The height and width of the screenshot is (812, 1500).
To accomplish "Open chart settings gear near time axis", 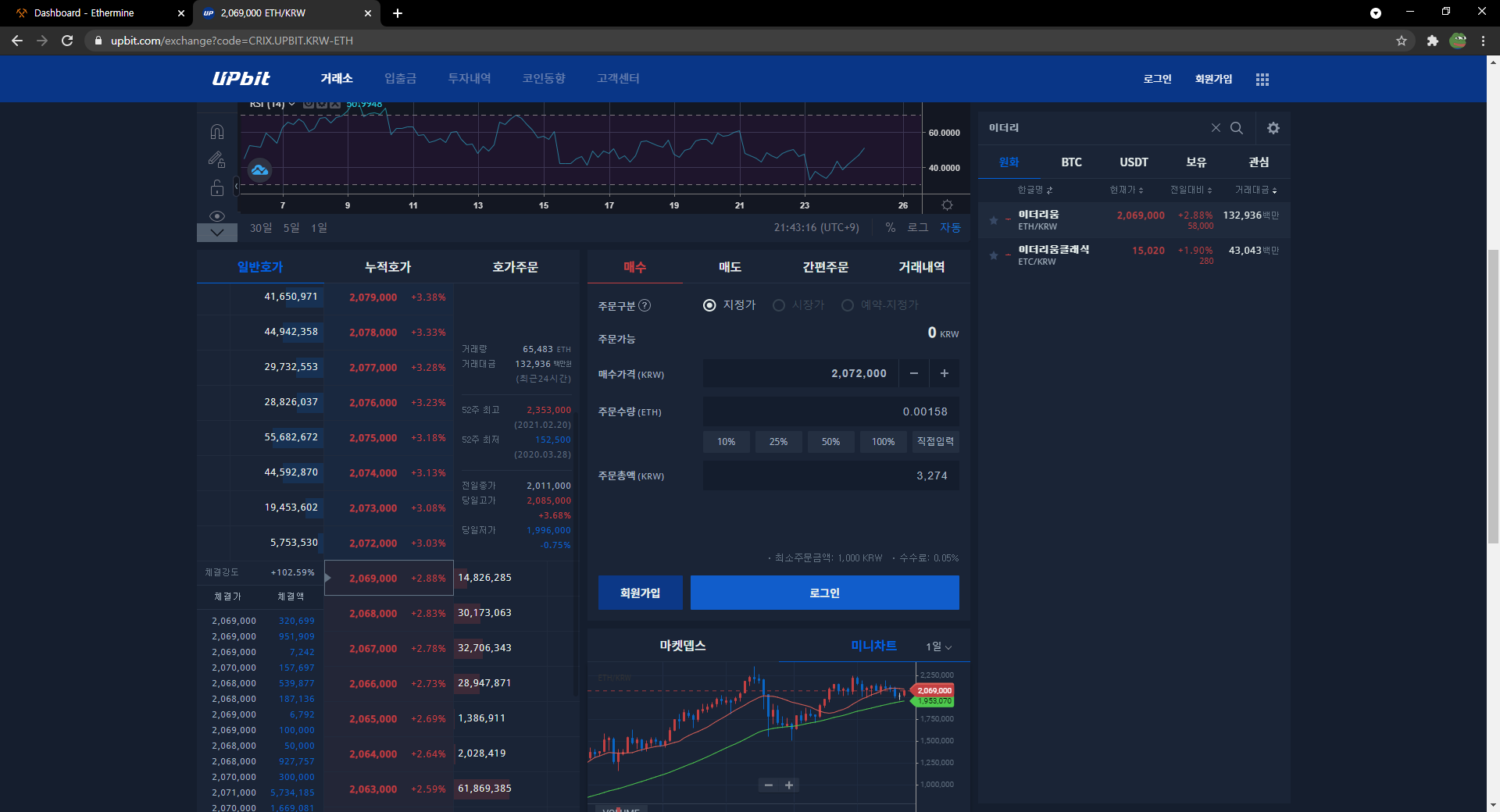I will pyautogui.click(x=947, y=205).
